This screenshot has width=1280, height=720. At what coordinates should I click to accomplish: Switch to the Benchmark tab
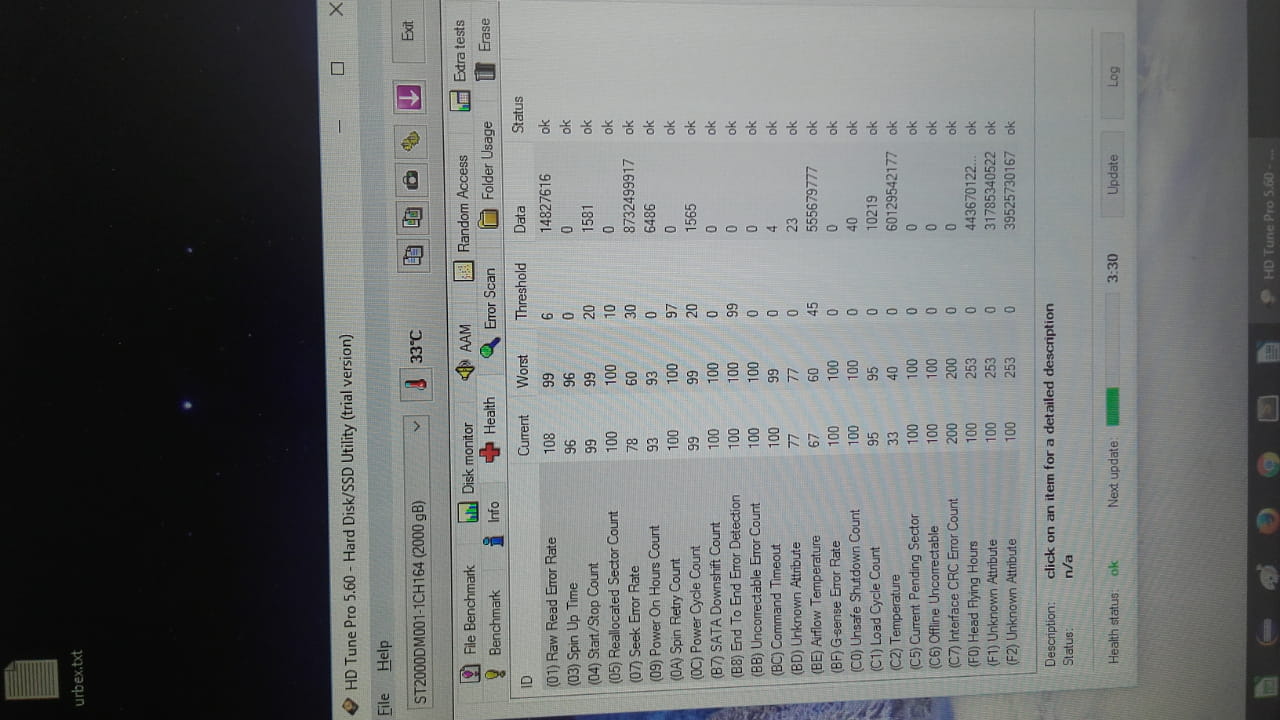493,636
